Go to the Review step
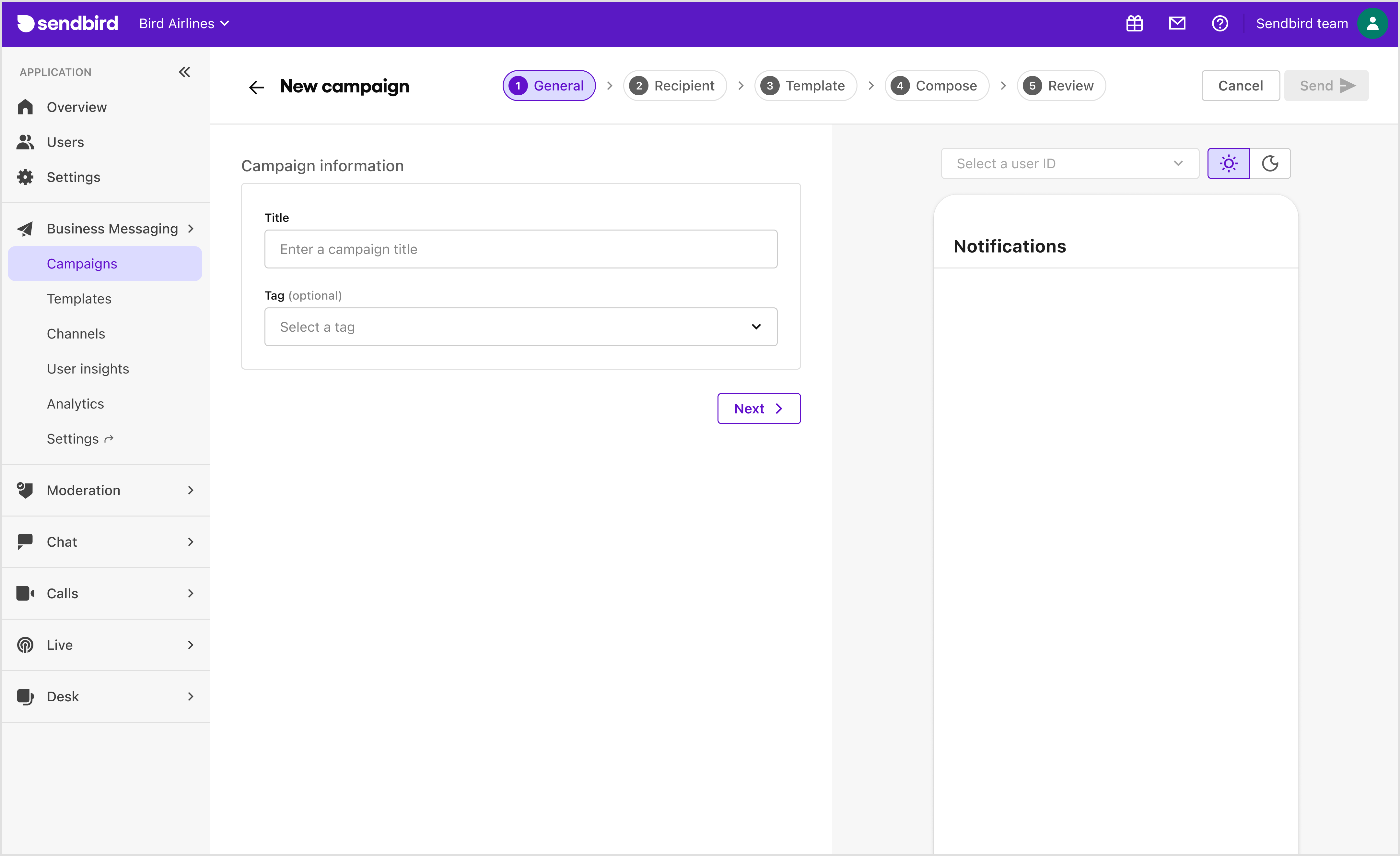Screen dimensions: 1400x856 tap(1061, 86)
